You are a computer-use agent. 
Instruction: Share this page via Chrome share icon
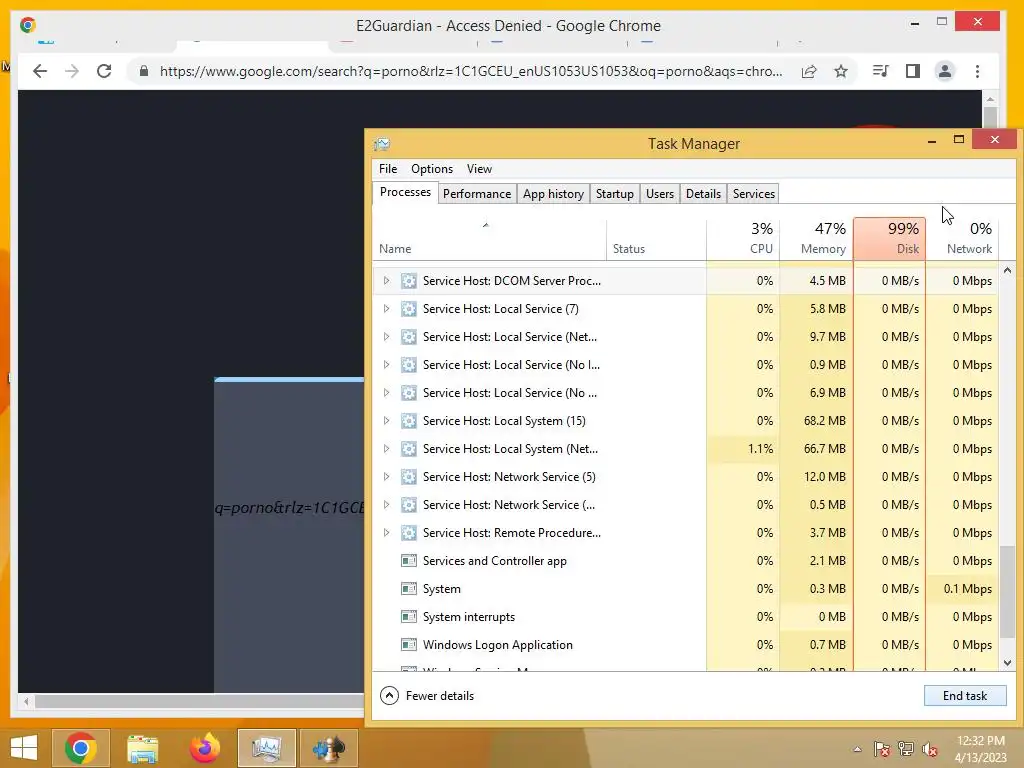(809, 71)
